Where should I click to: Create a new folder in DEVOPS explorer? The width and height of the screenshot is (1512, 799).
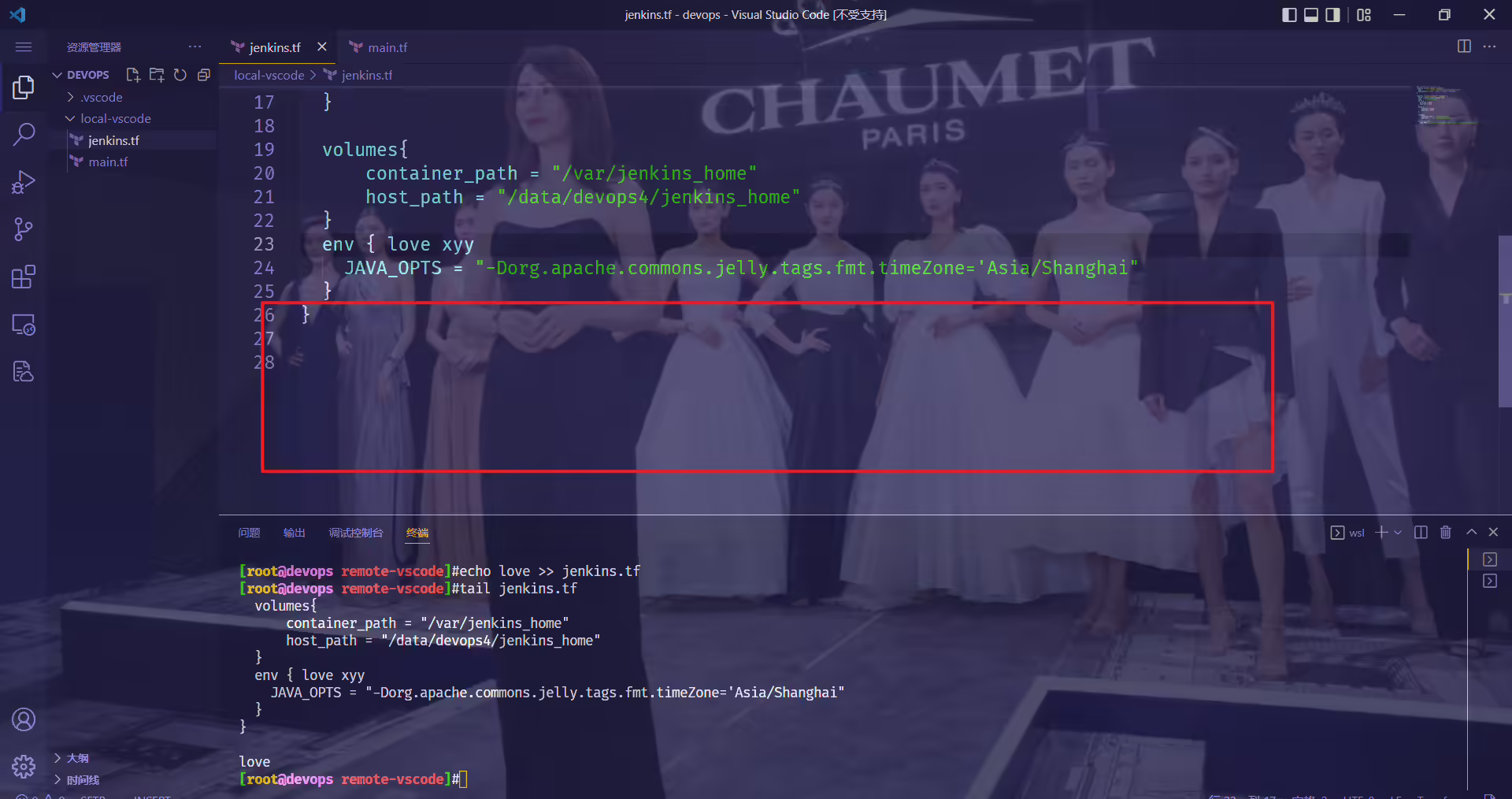pyautogui.click(x=157, y=75)
